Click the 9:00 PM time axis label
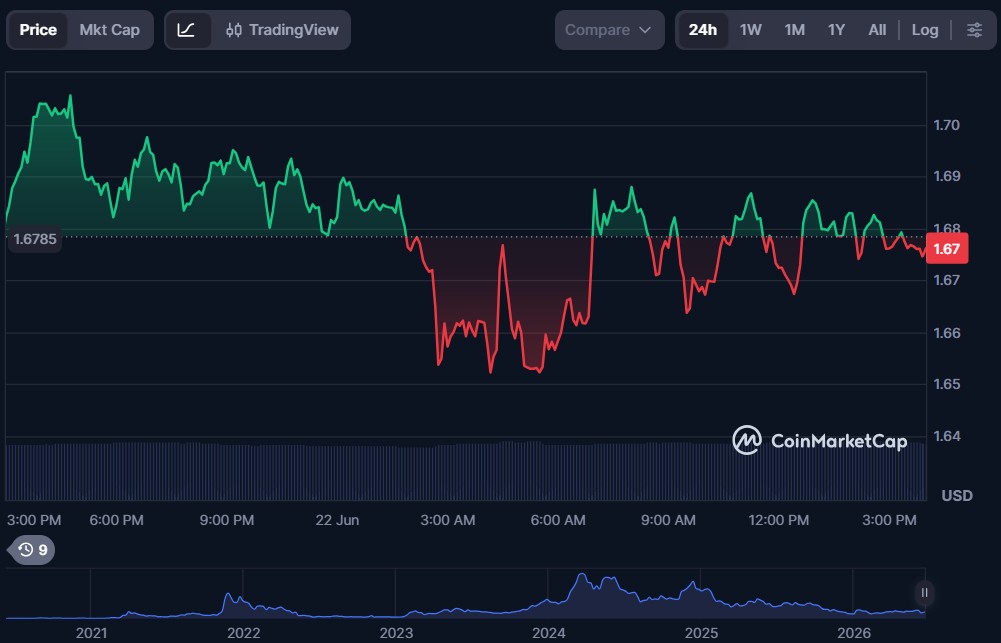The image size is (1001, 643). (227, 520)
